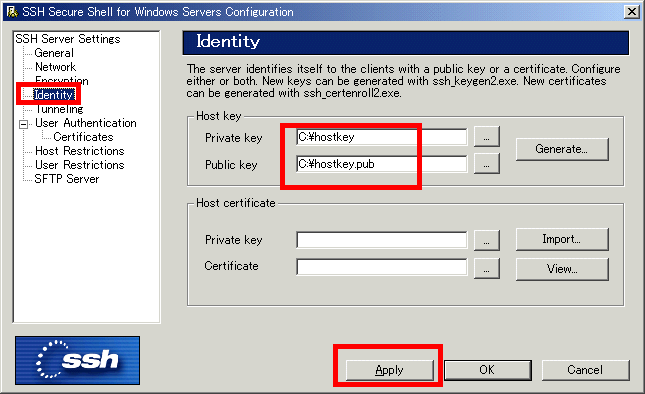Screen dimensions: 645x394
Task: Confirm settings with the OK button
Action: [x=487, y=370]
